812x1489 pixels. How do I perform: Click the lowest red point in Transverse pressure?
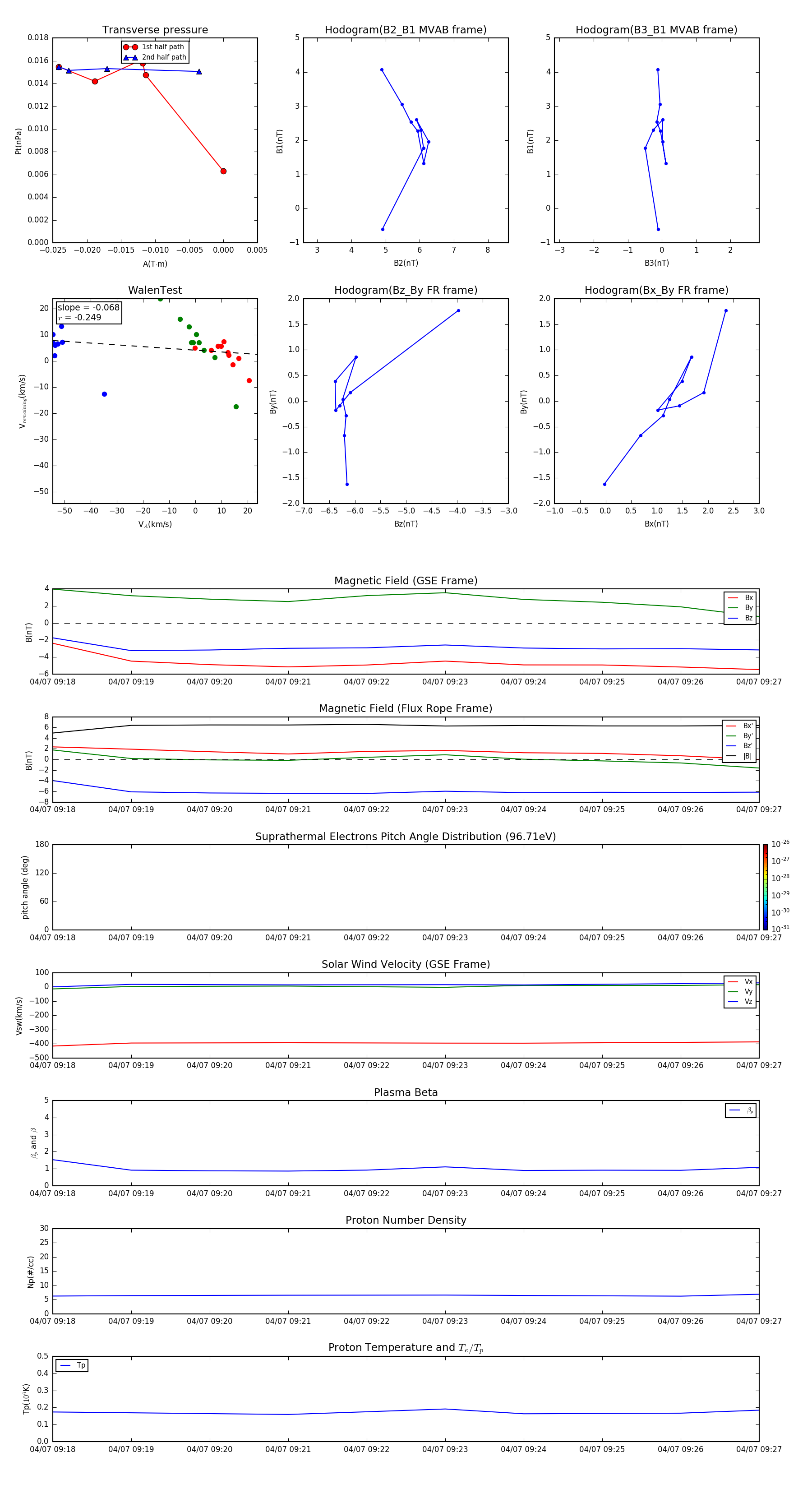223,171
